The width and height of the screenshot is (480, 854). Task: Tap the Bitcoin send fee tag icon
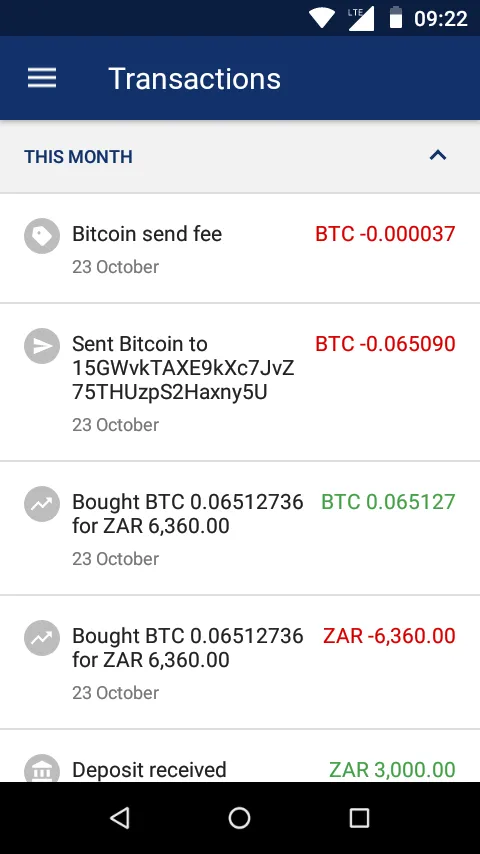point(42,236)
